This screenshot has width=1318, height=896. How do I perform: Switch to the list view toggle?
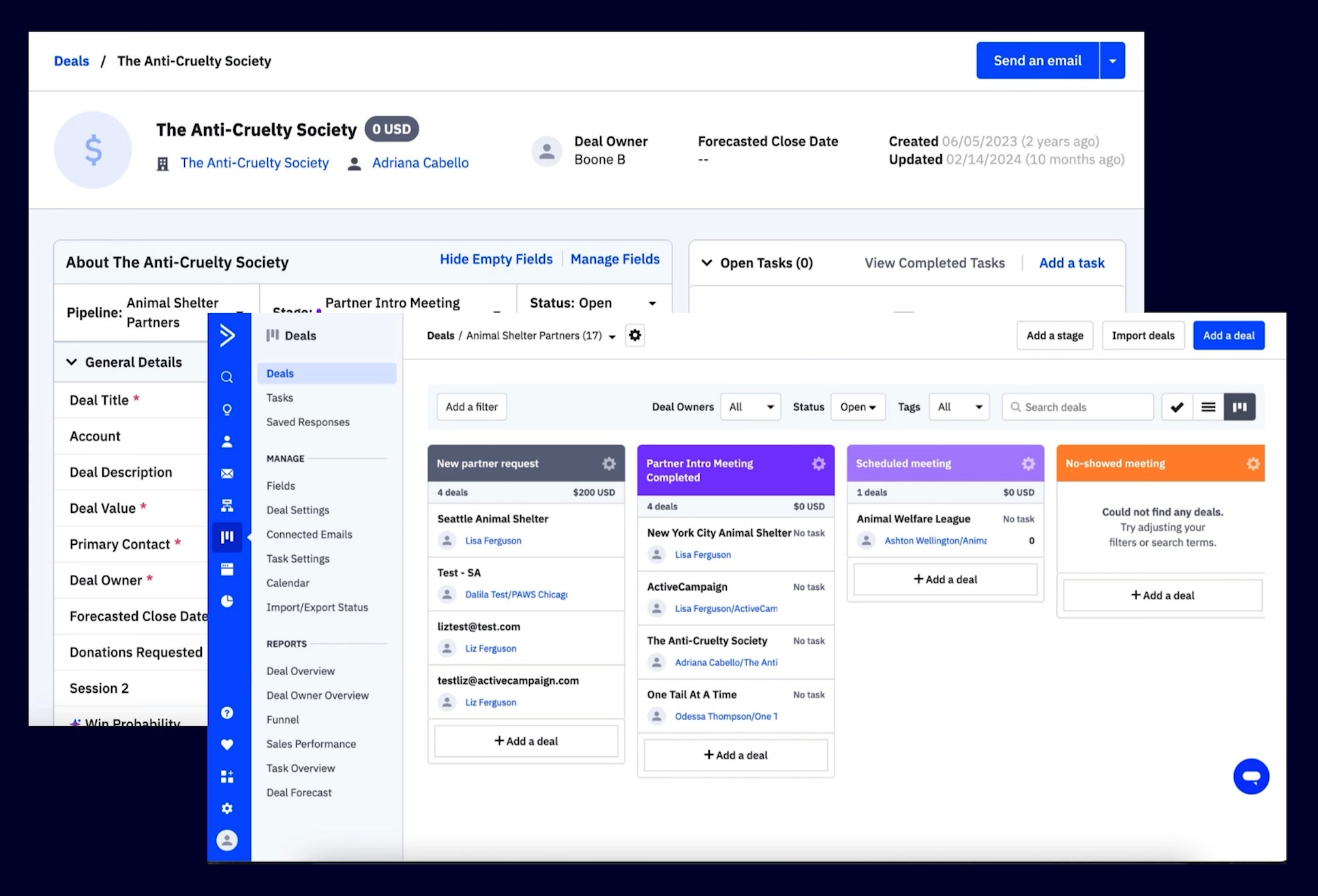tap(1208, 407)
